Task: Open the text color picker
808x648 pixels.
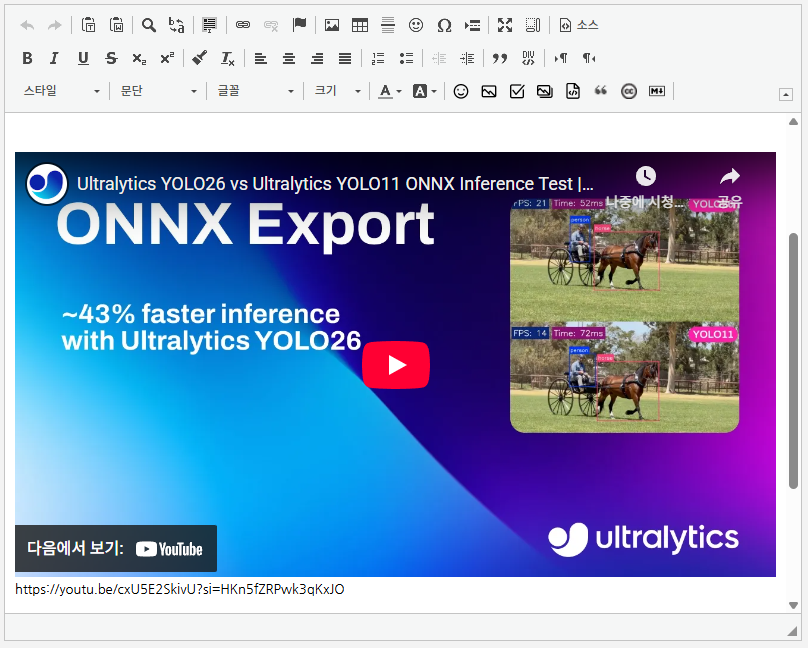Action: [389, 91]
